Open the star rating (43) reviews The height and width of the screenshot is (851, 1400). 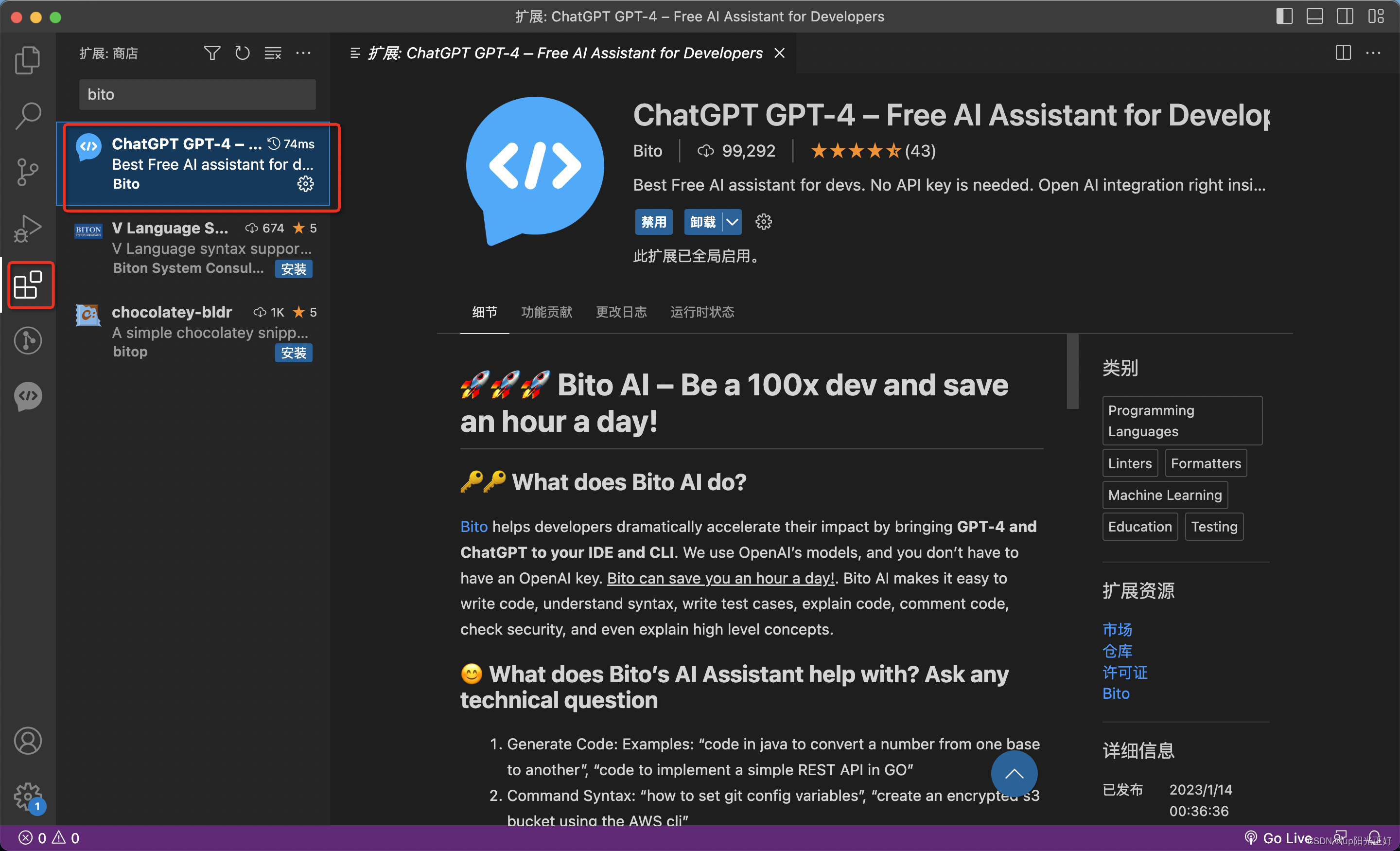click(873, 151)
